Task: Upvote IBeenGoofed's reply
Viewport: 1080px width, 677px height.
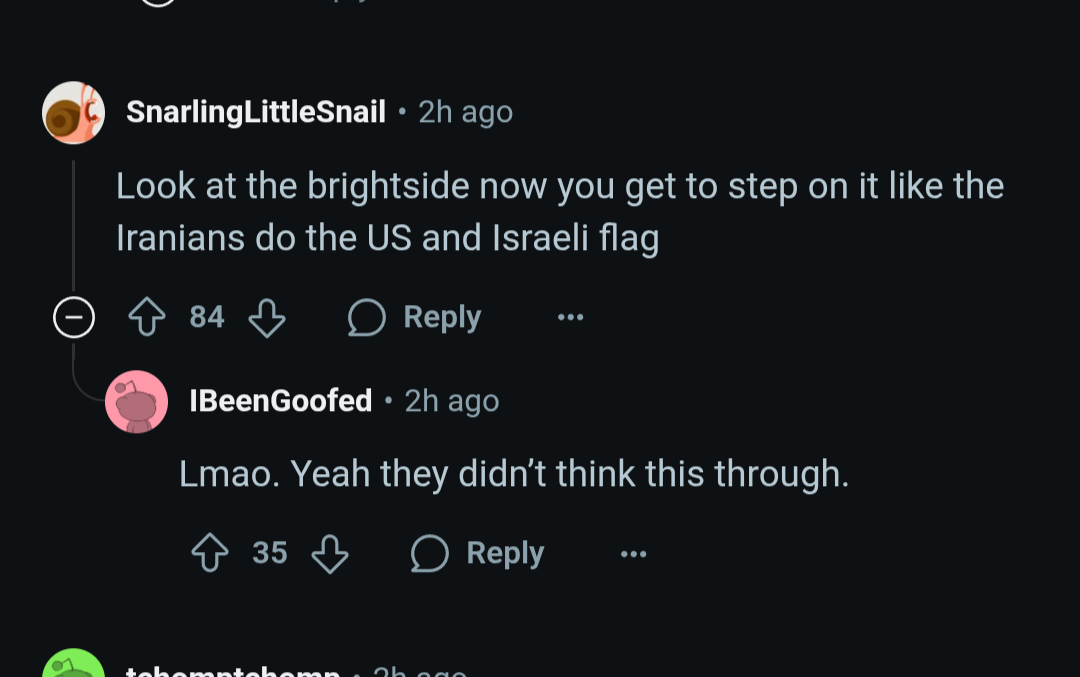Action: pyautogui.click(x=210, y=553)
